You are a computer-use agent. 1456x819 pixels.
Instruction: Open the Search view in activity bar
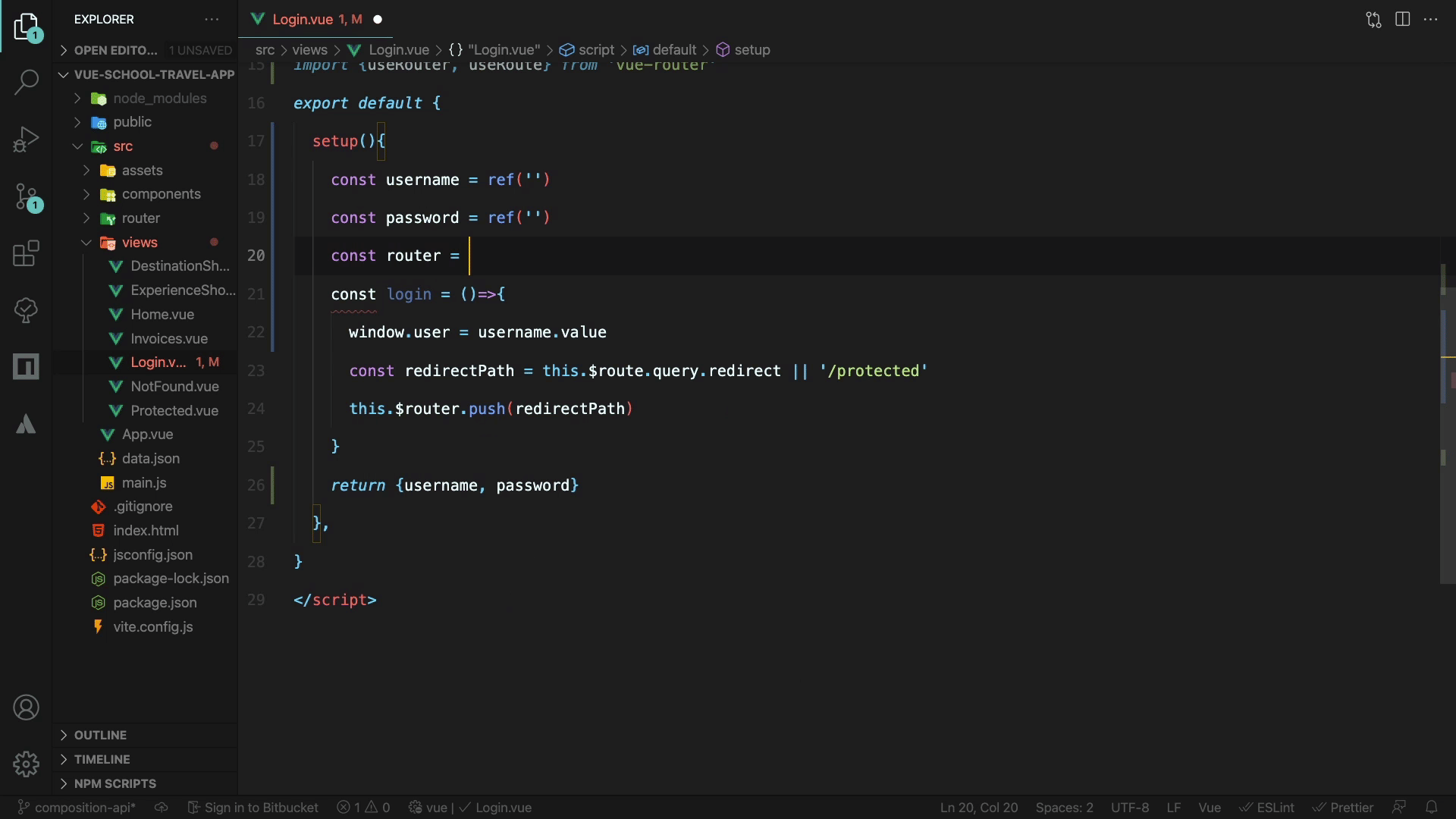coord(26,82)
